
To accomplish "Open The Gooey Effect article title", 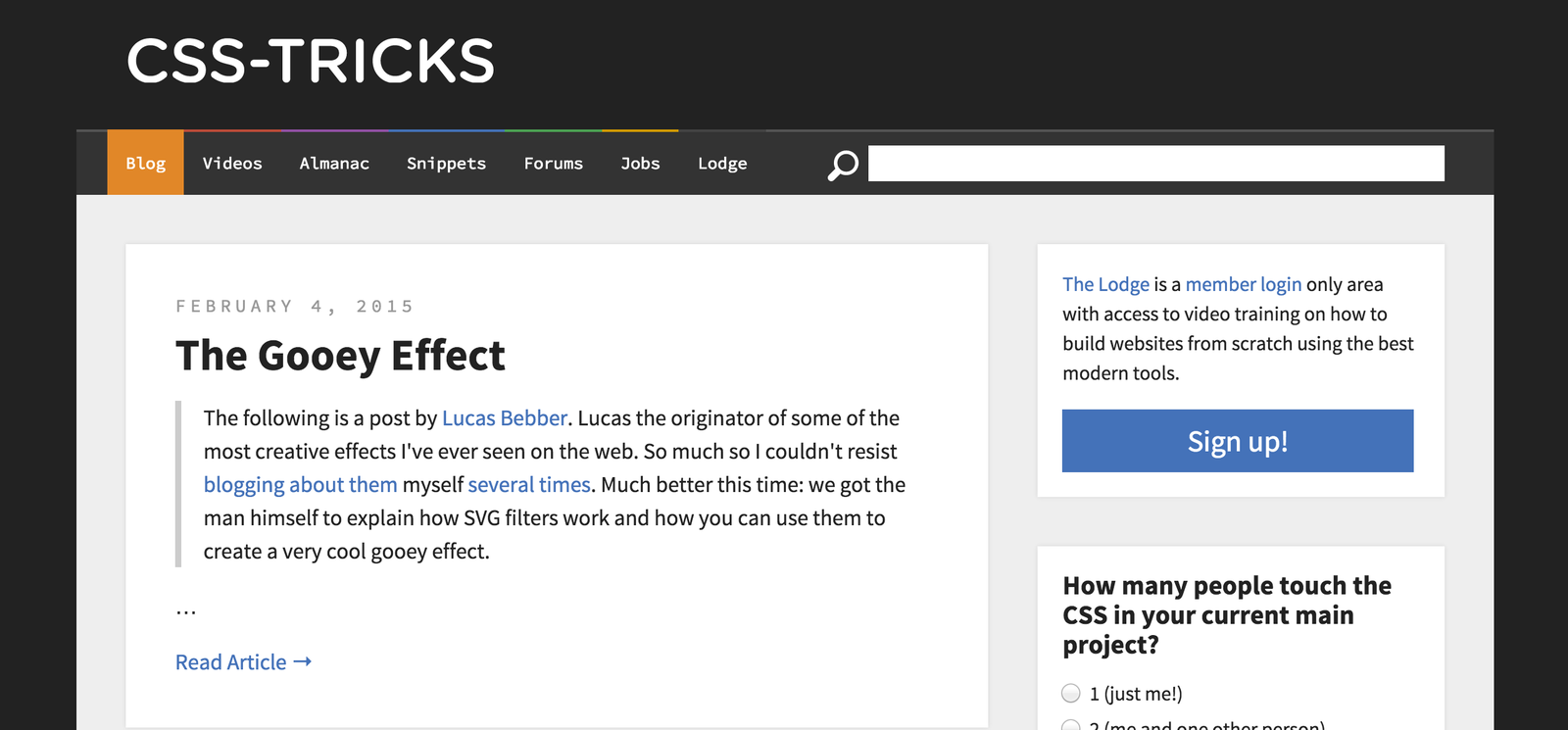I will 340,356.
